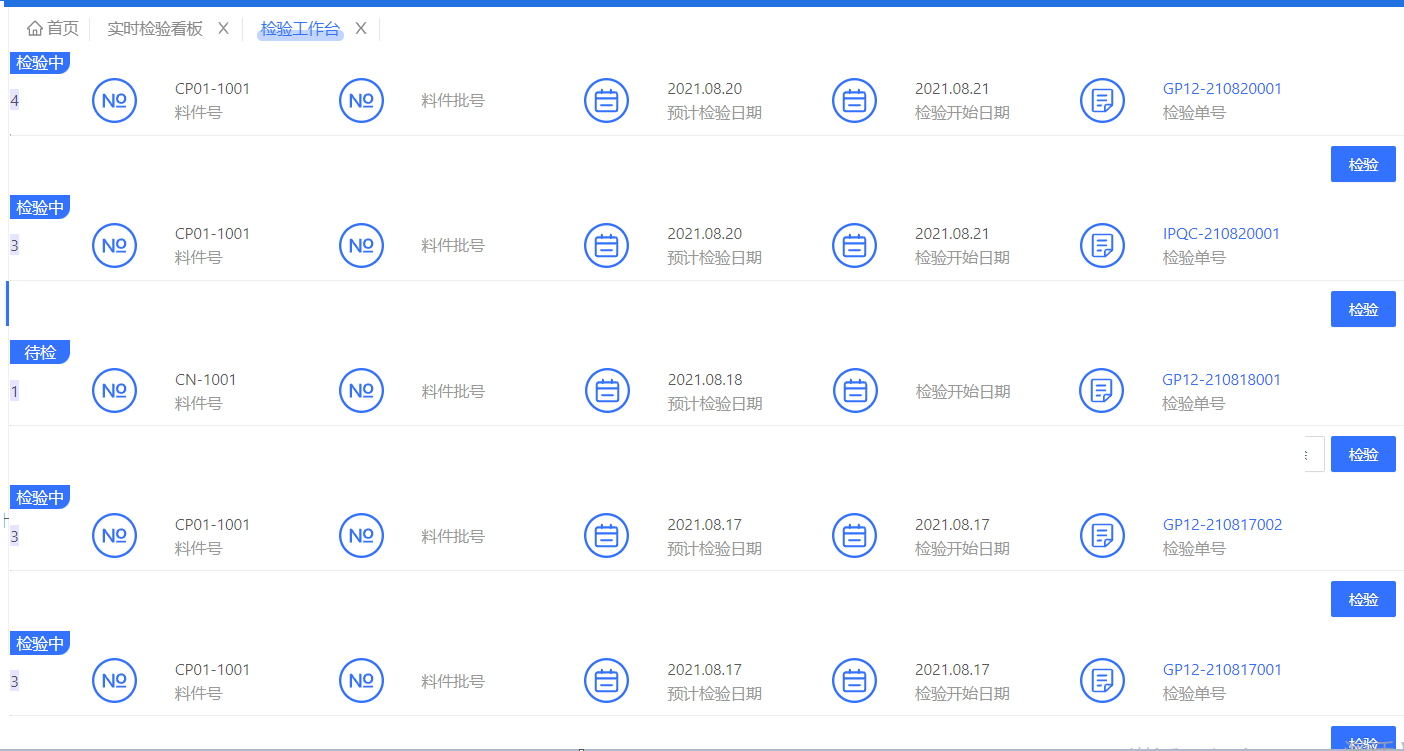Click CP01-1001 text in GP12-210817002 row
The width and height of the screenshot is (1404, 751).
point(213,525)
